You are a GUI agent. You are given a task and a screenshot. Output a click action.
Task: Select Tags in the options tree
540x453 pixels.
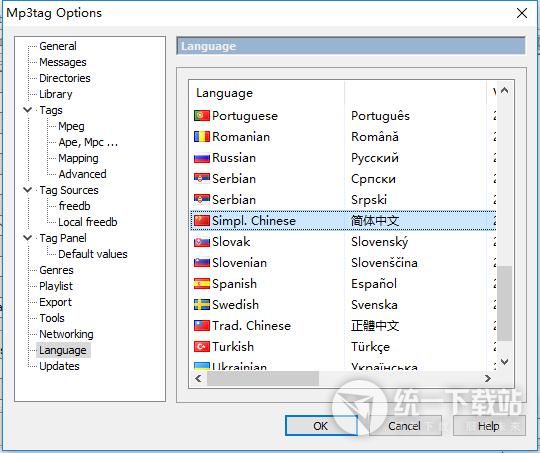tap(51, 110)
